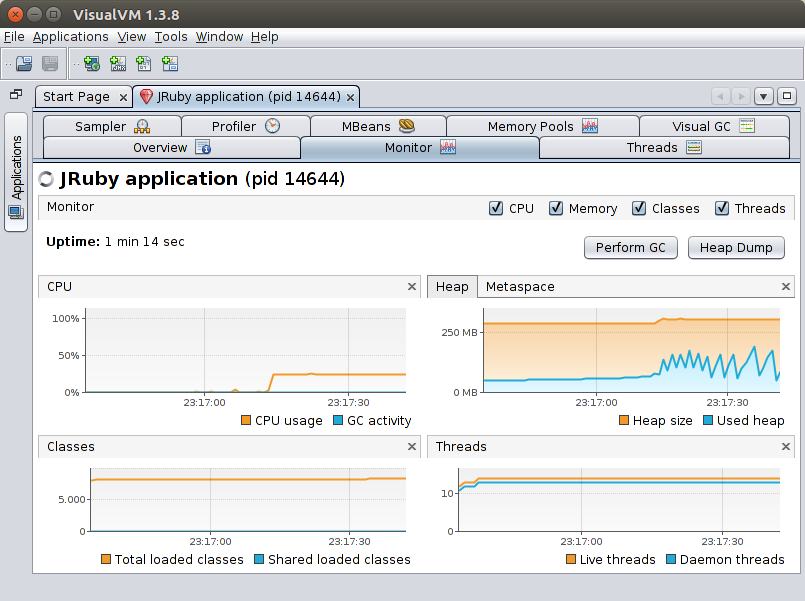Image resolution: width=805 pixels, height=601 pixels.
Task: Click the Load Snapshot toolbar icon
Action: (24, 64)
